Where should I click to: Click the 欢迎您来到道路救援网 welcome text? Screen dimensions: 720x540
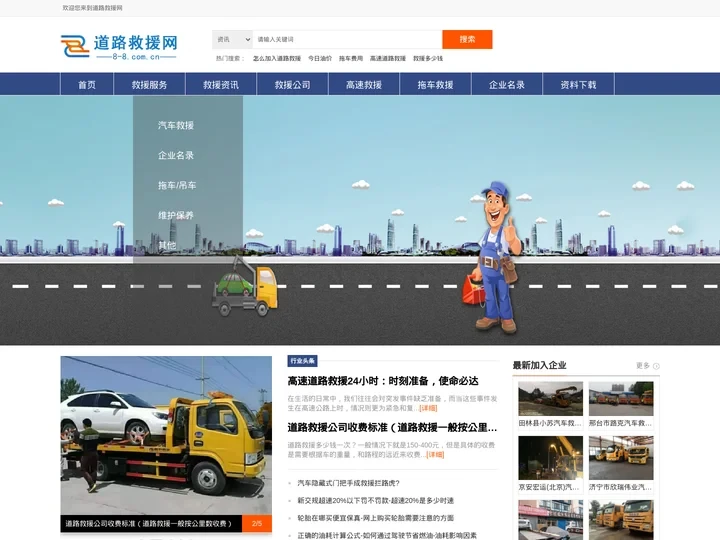pos(92,8)
